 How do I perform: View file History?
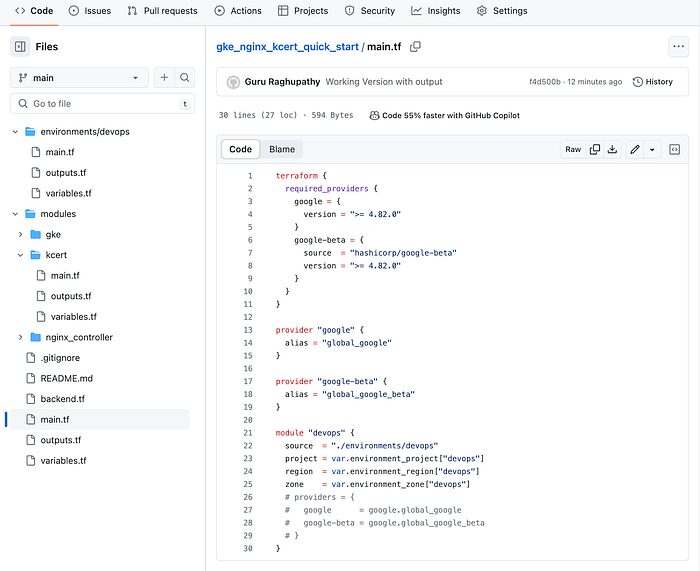tap(653, 82)
